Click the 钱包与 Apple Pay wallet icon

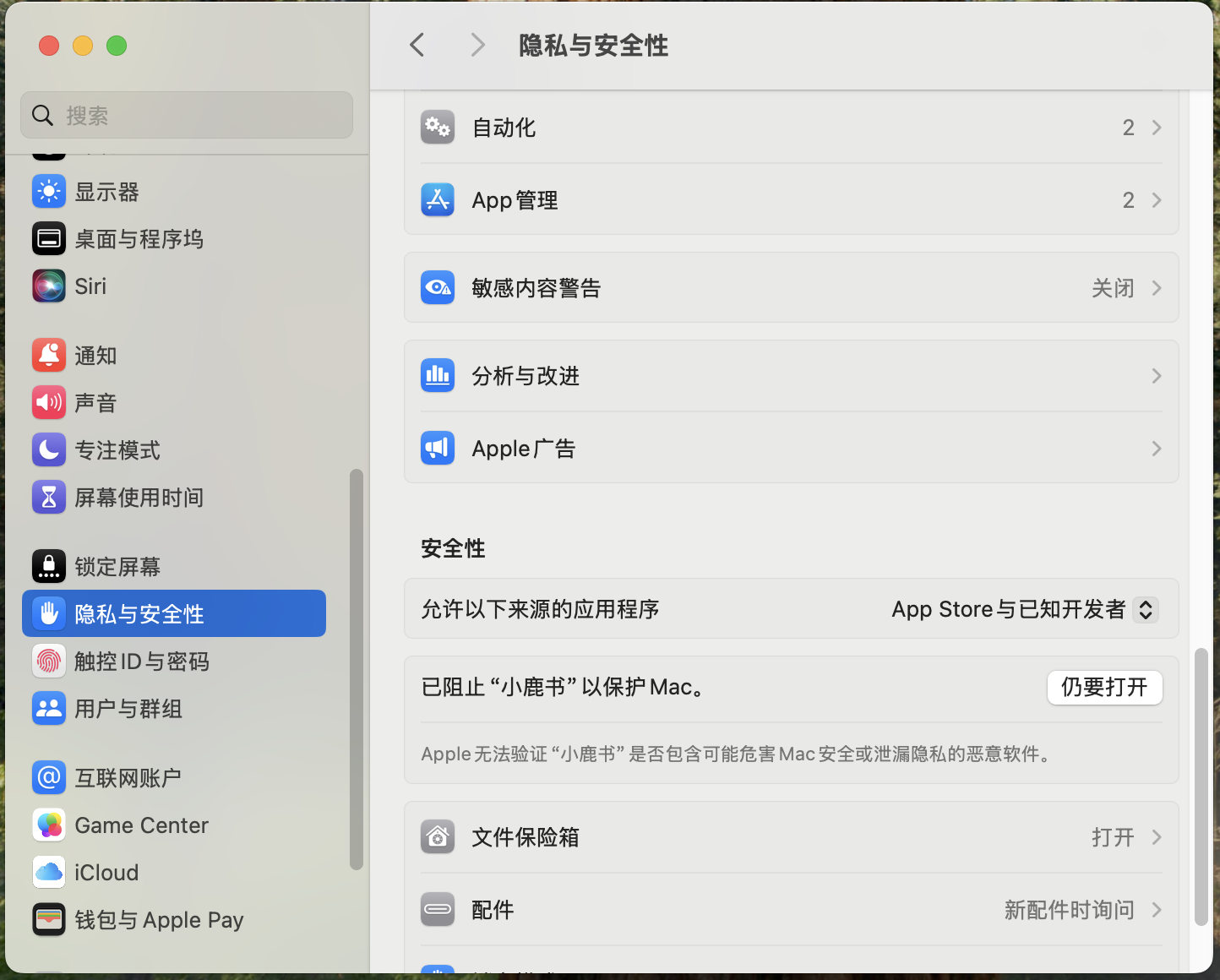(49, 920)
